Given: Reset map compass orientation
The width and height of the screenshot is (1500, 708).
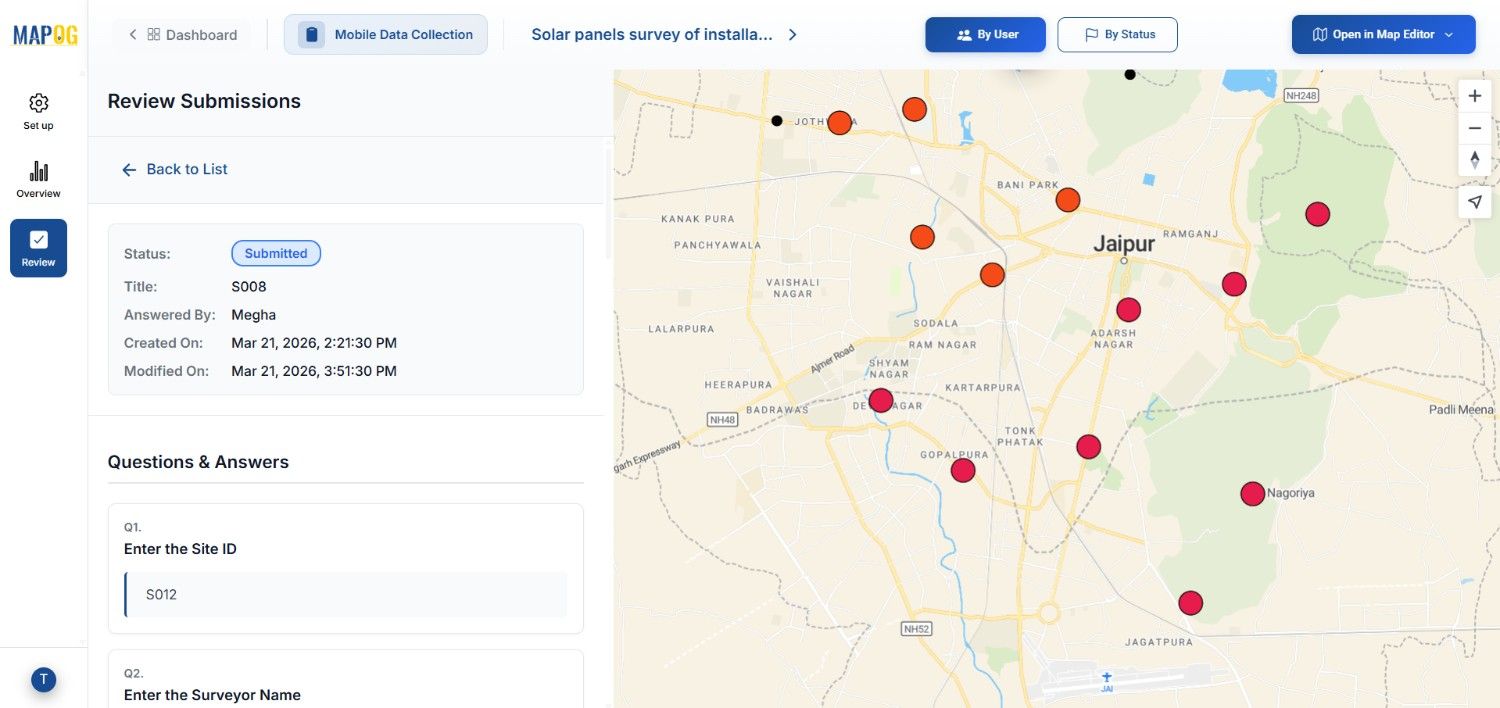Looking at the screenshot, I should pyautogui.click(x=1474, y=160).
